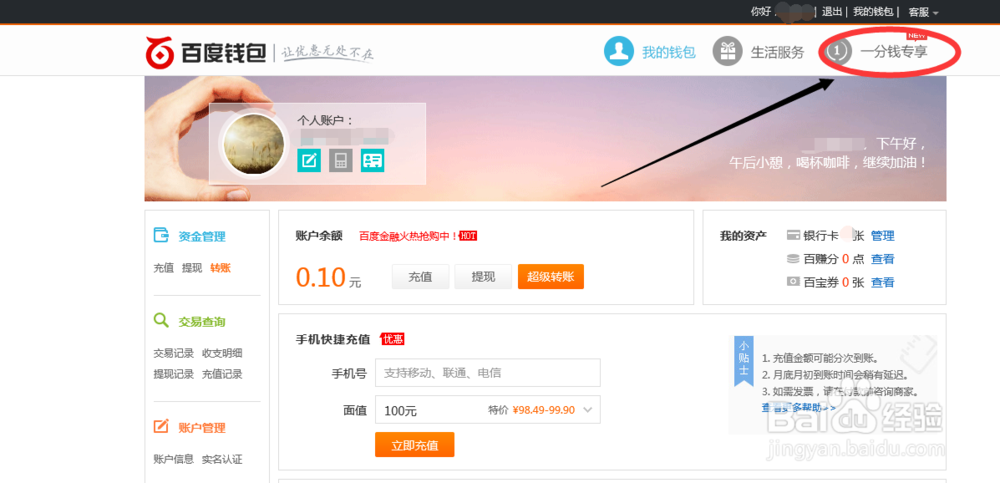
Task: Click the orange 立即充值 button
Action: coord(415,445)
